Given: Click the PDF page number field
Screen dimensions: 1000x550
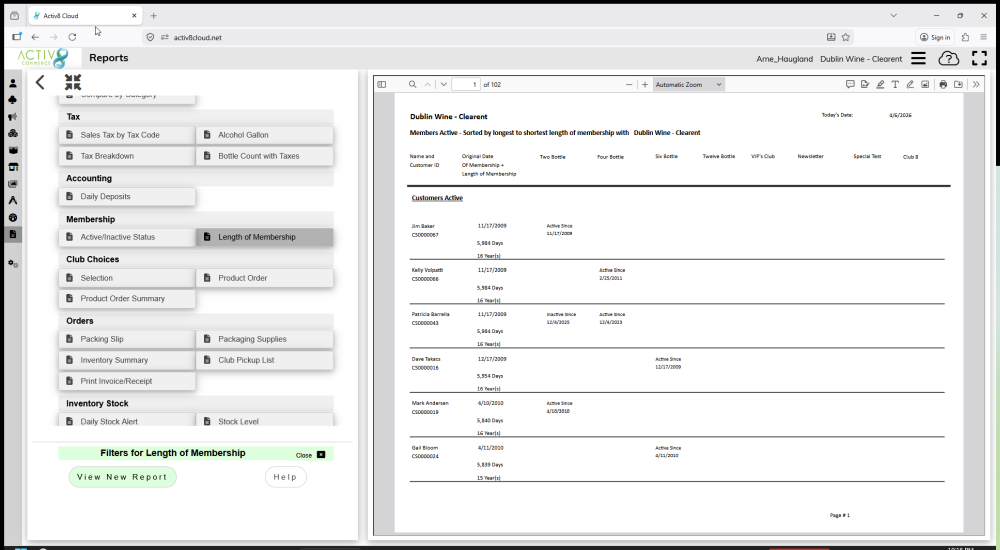Looking at the screenshot, I should click(466, 84).
